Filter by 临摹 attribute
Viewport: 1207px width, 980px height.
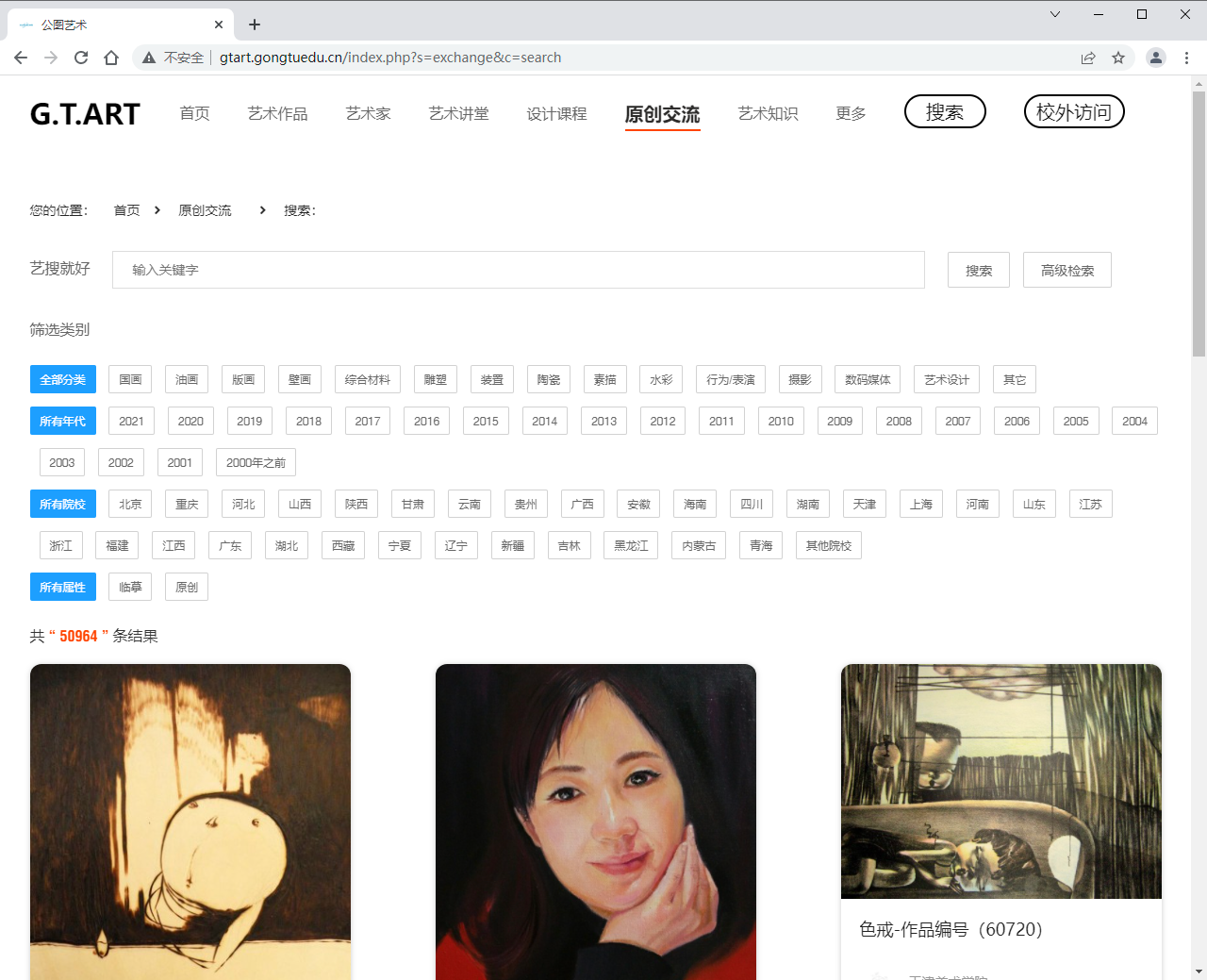(130, 587)
